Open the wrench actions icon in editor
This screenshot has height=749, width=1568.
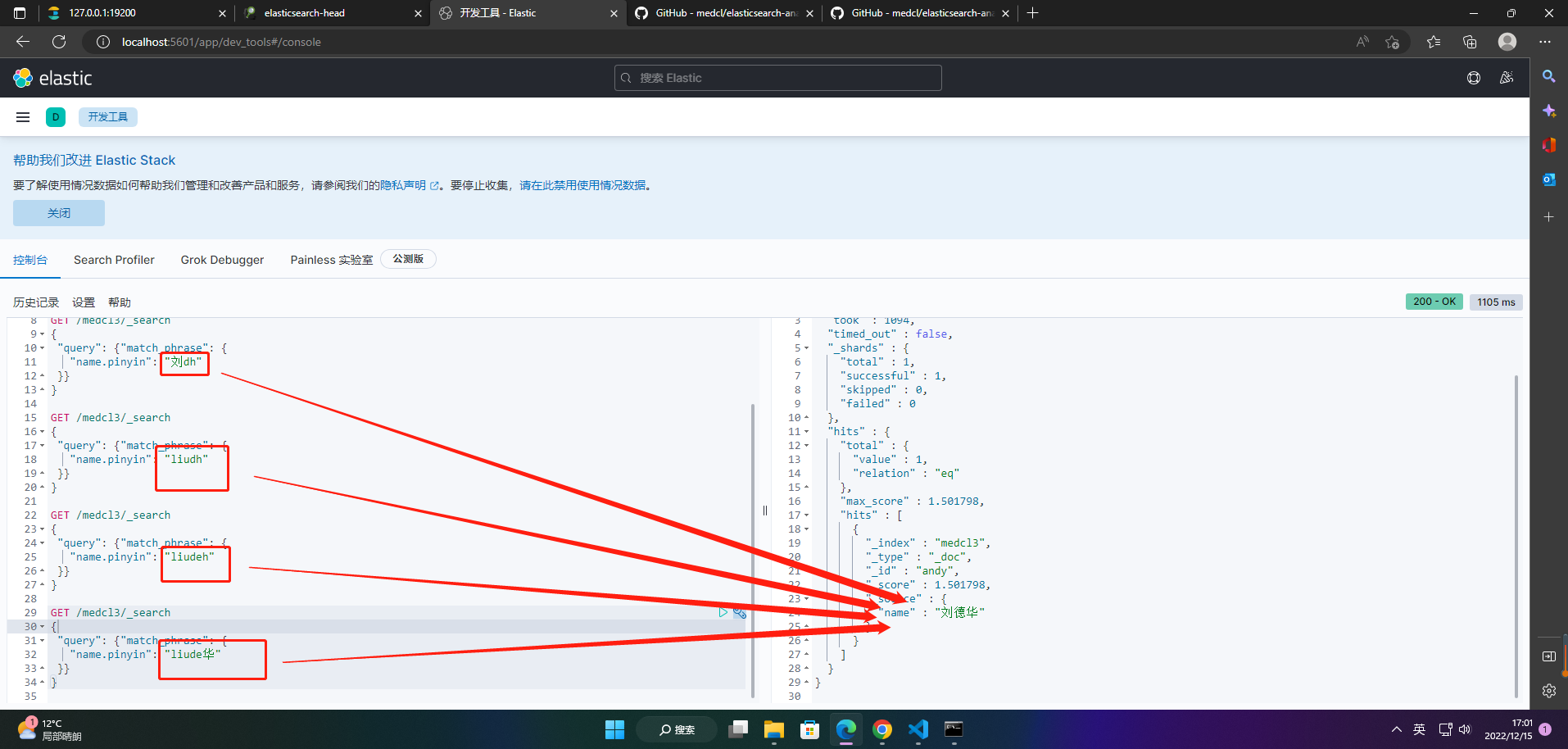point(740,612)
